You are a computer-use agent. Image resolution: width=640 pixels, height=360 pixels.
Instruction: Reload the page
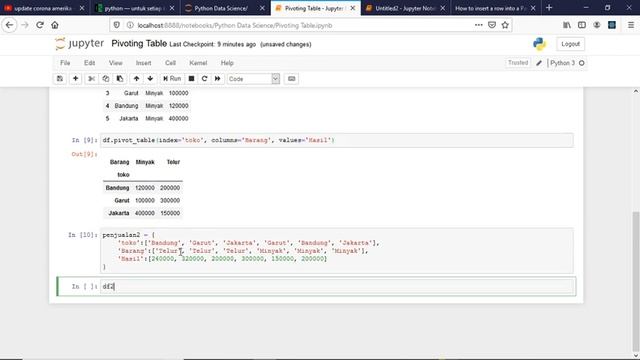40,25
